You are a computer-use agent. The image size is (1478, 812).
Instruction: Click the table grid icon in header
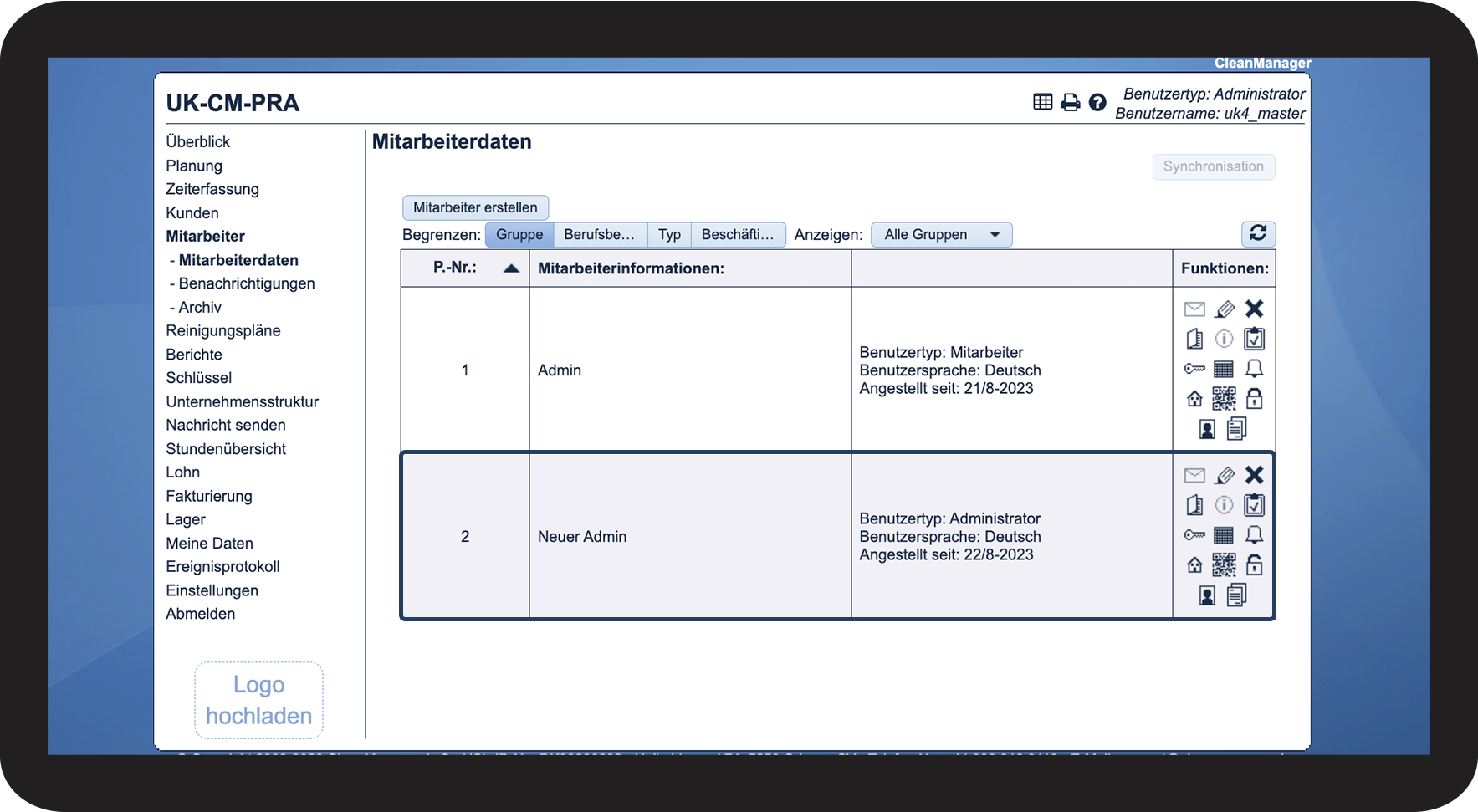(1043, 102)
